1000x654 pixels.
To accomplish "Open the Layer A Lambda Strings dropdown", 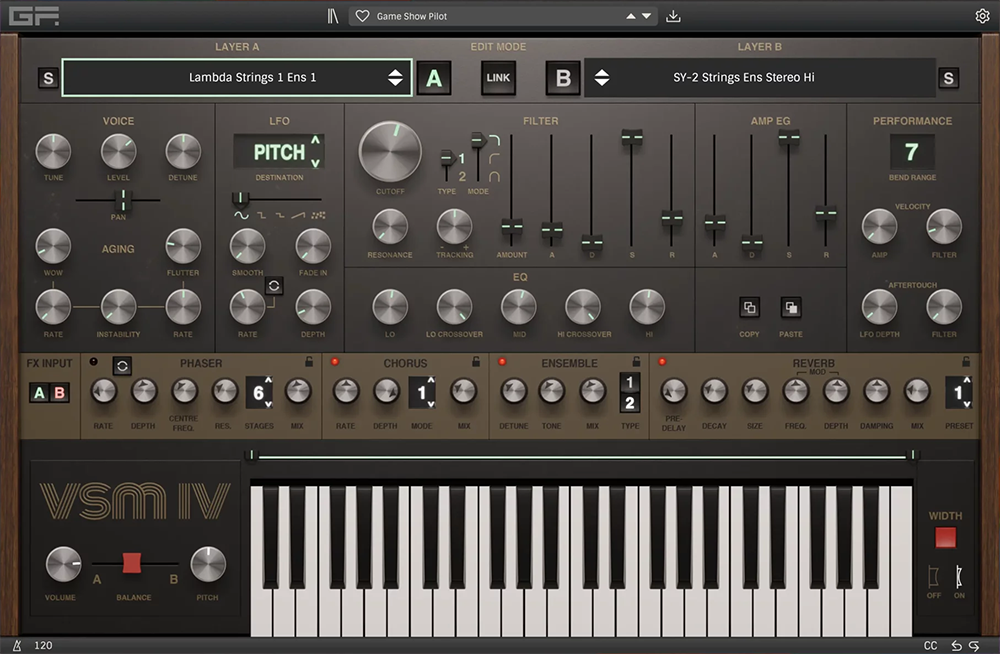I will pos(237,77).
